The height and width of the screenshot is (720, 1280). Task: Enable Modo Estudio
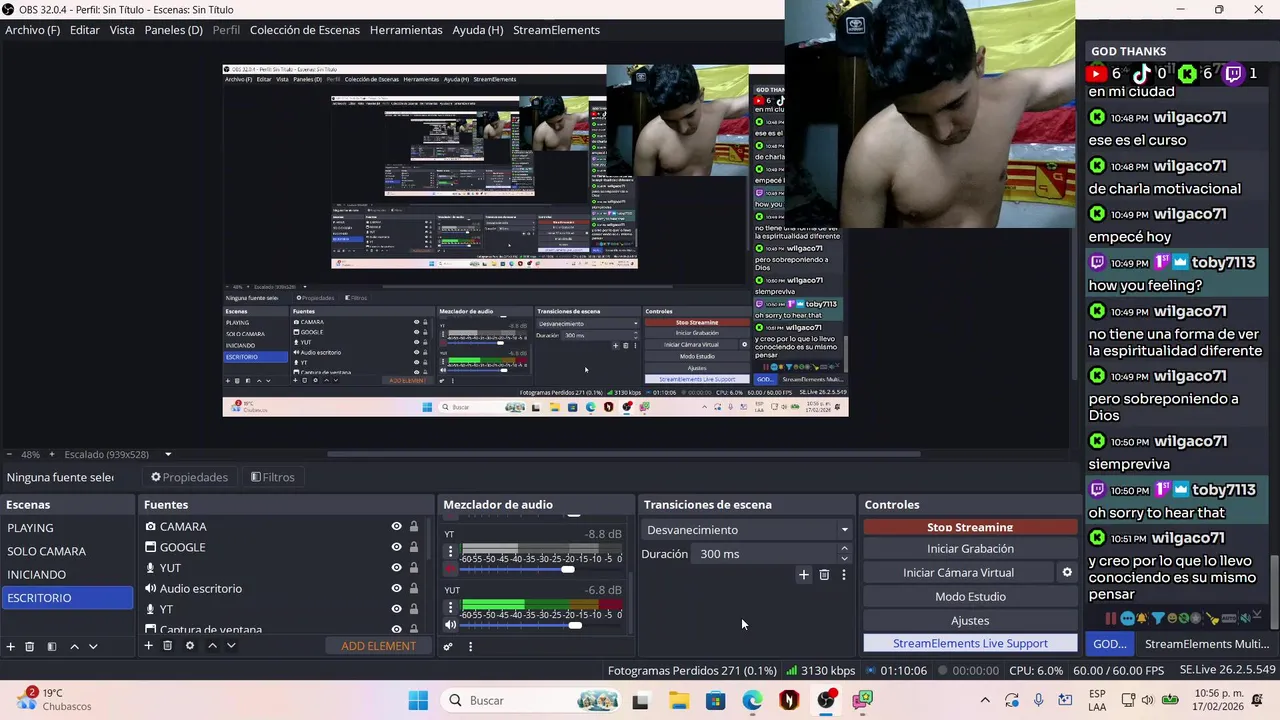tap(970, 597)
